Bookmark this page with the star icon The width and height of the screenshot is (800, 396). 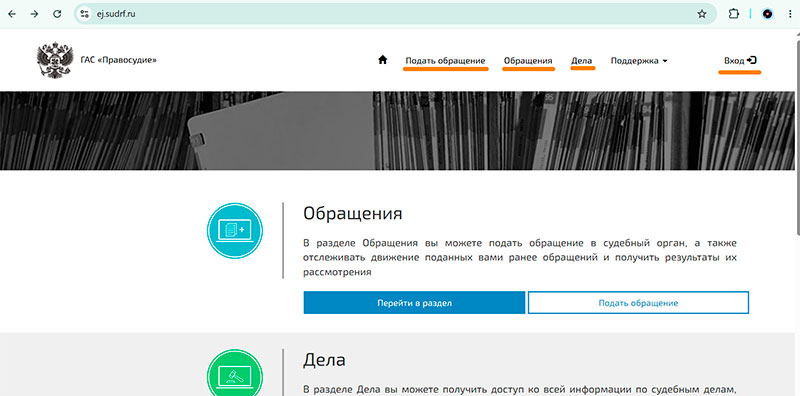point(702,14)
